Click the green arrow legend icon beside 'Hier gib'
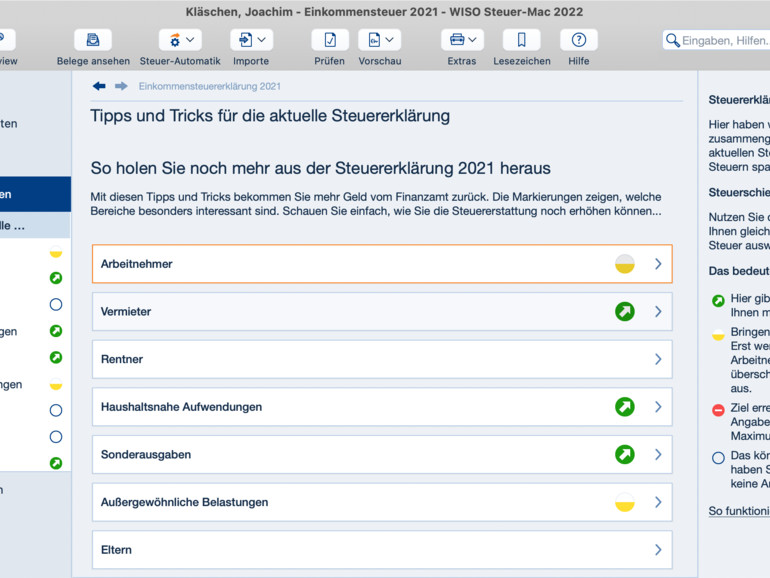 tap(718, 301)
